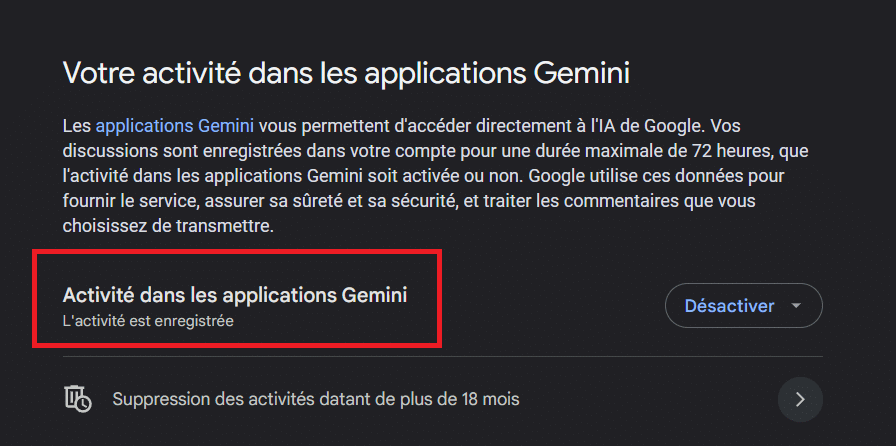Click the red highlighted box around activity status
This screenshot has width=896, height=446.
(237, 298)
